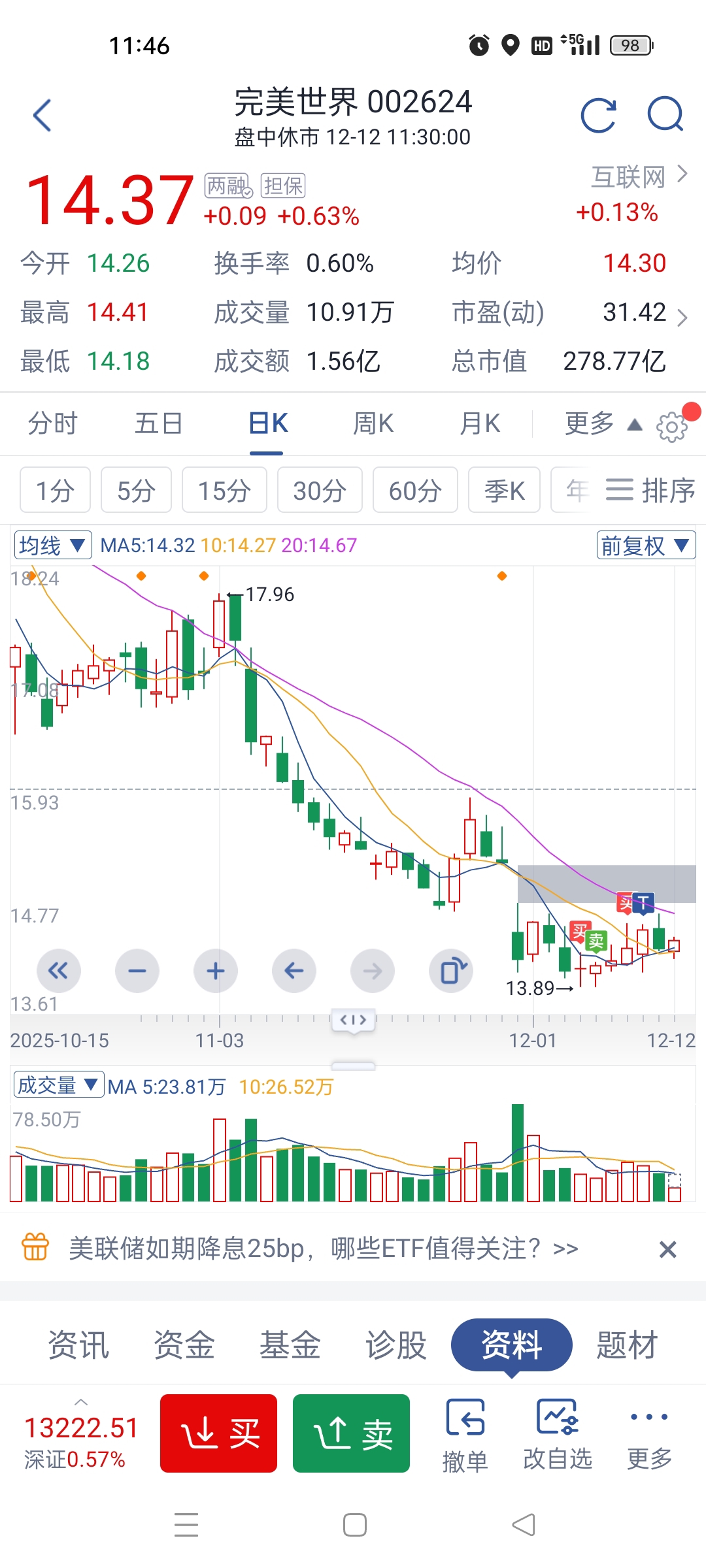Open chart settings gear icon
Screen dimensions: 706x1568
pyautogui.click(x=672, y=427)
